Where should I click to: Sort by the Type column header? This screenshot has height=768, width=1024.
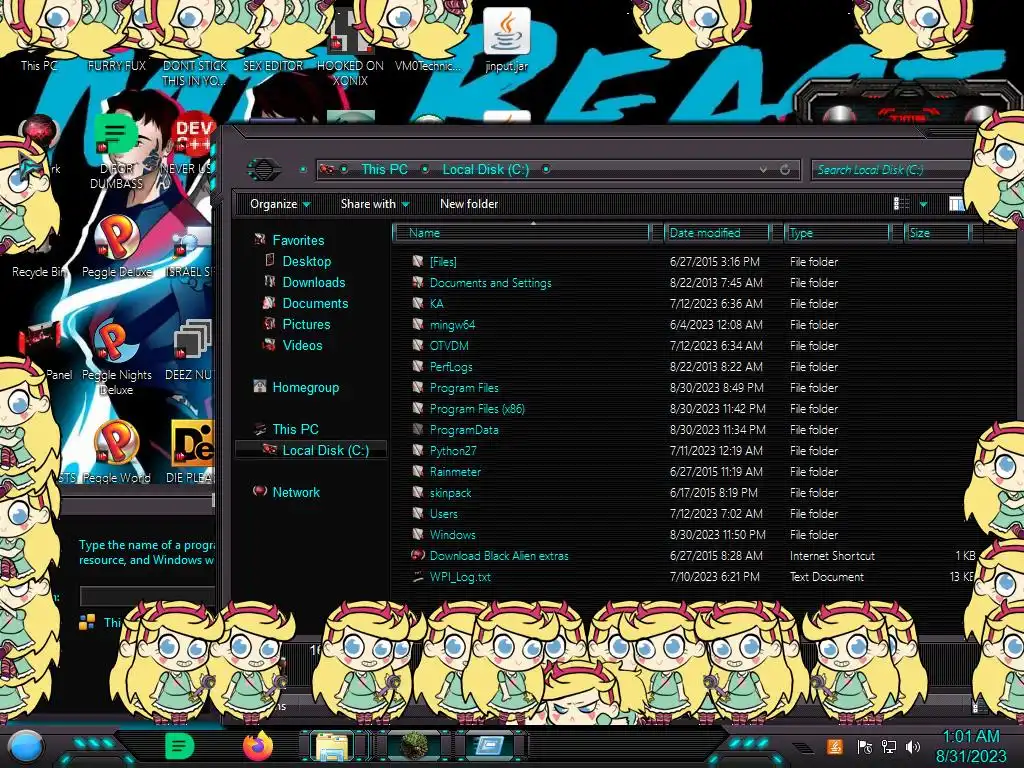click(x=838, y=232)
